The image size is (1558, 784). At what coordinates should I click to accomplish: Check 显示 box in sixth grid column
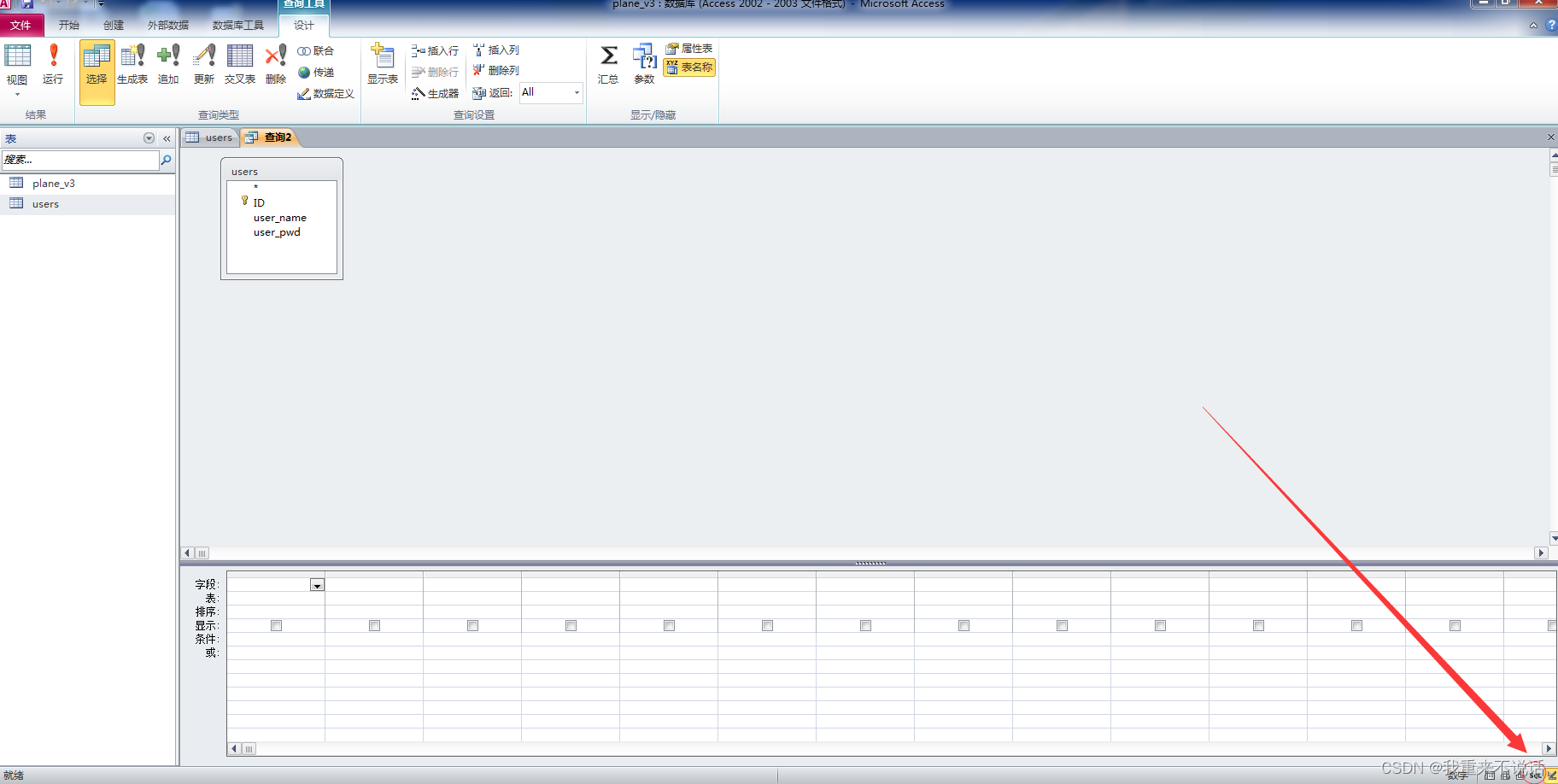tap(767, 626)
